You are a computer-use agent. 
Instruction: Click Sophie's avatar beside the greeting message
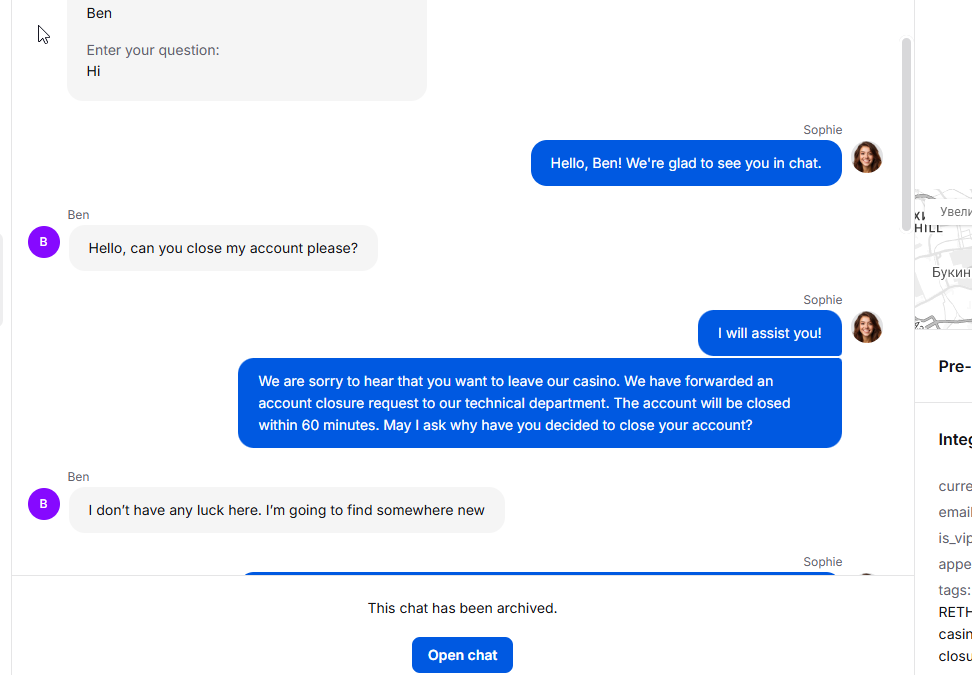coord(866,158)
